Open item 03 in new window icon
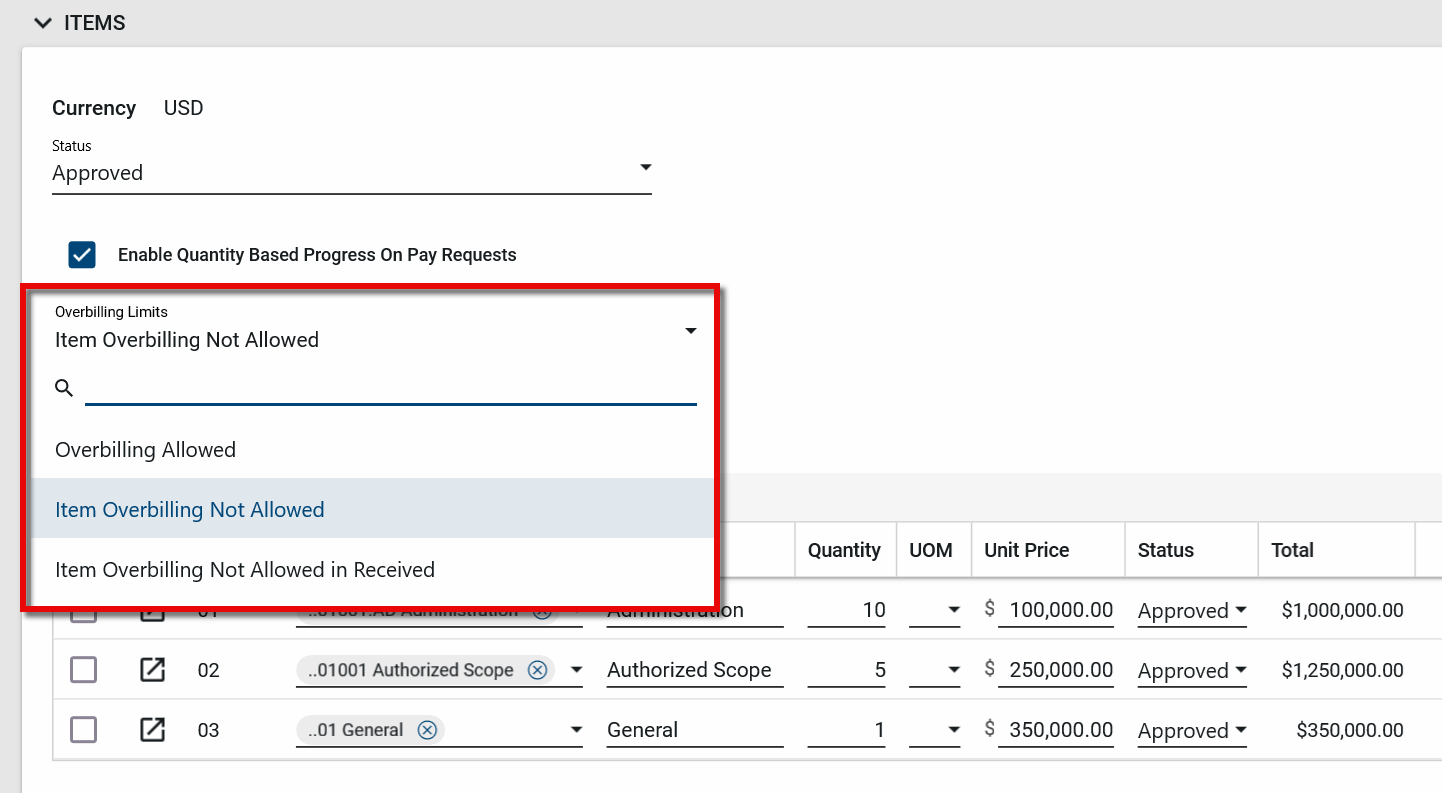Image resolution: width=1442 pixels, height=793 pixels. coord(152,730)
